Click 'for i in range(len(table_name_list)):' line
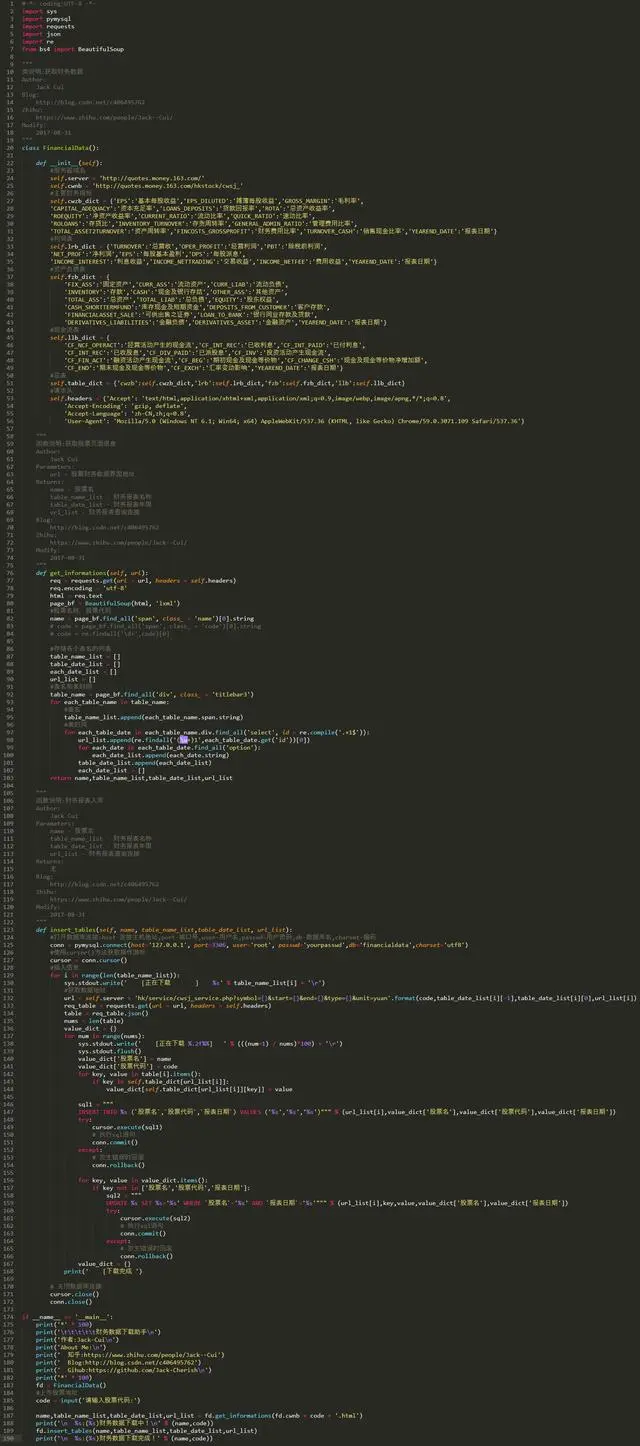This screenshot has height=1446, width=640. pyautogui.click(x=115, y=975)
